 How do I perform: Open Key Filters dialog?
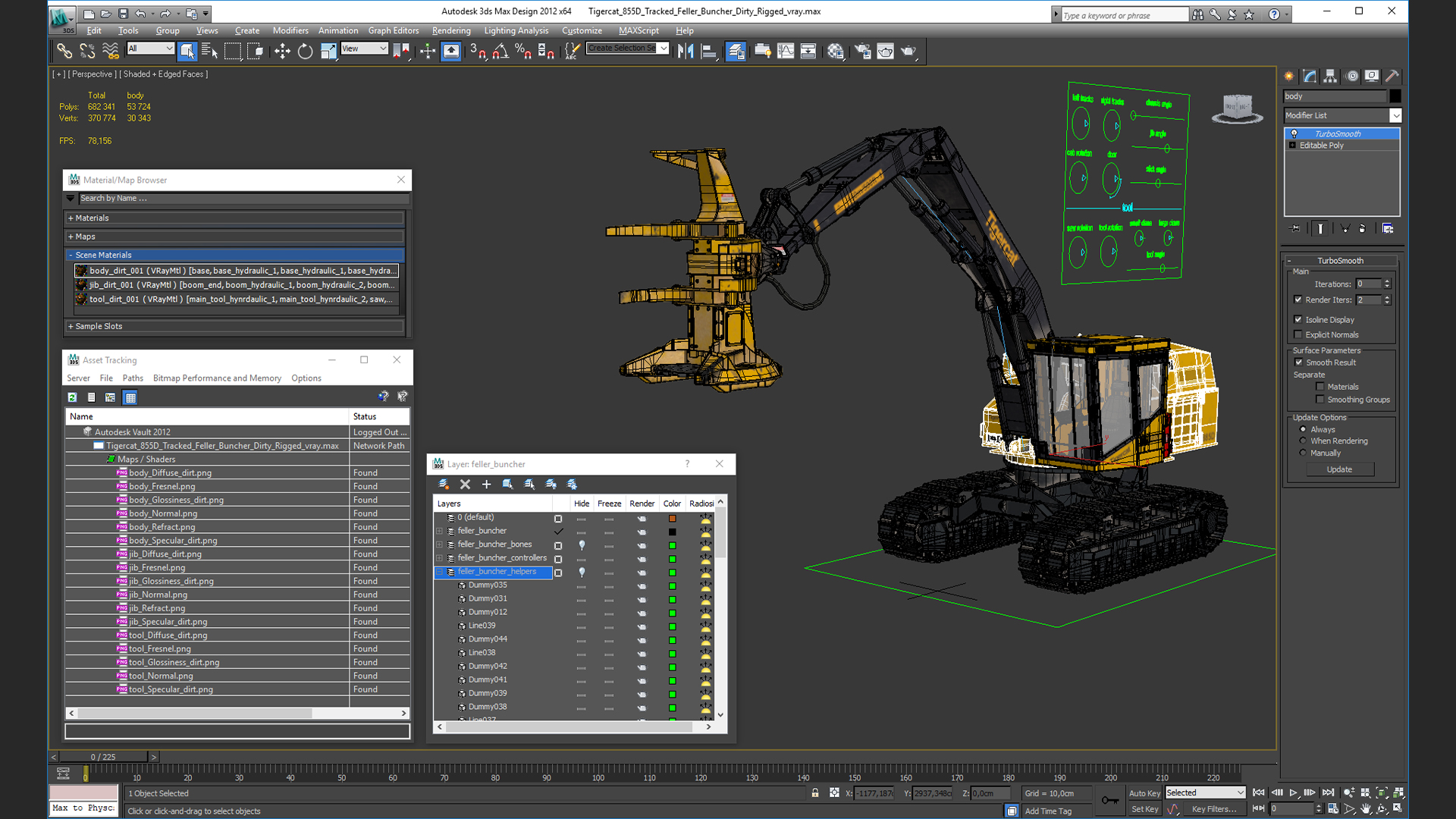coord(1215,809)
